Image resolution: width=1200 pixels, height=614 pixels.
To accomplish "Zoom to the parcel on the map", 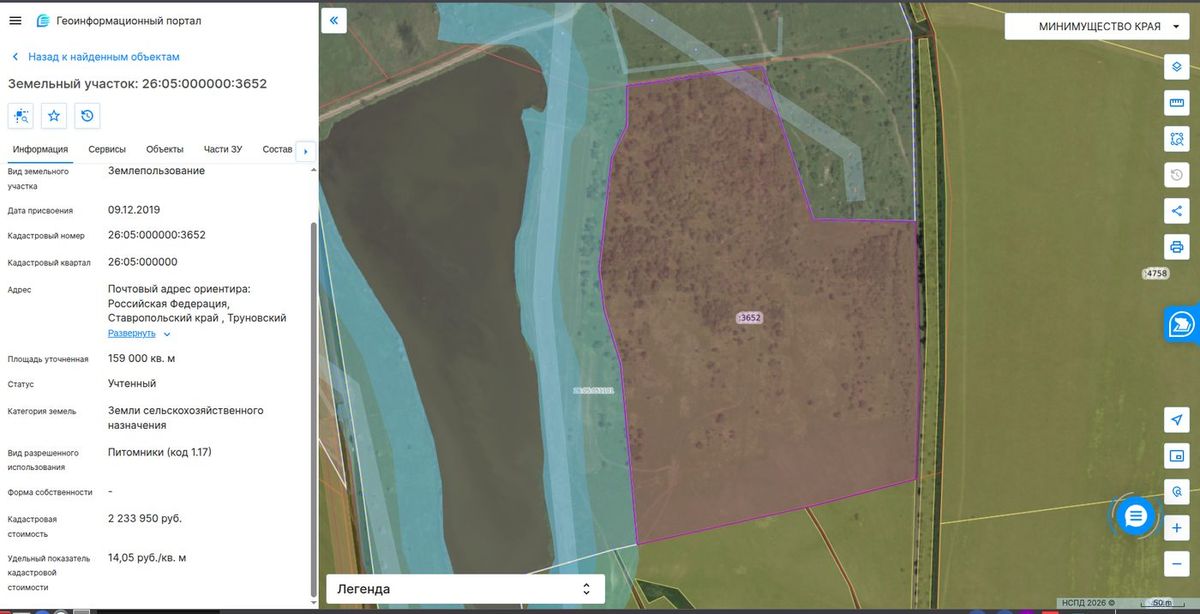I will [21, 116].
